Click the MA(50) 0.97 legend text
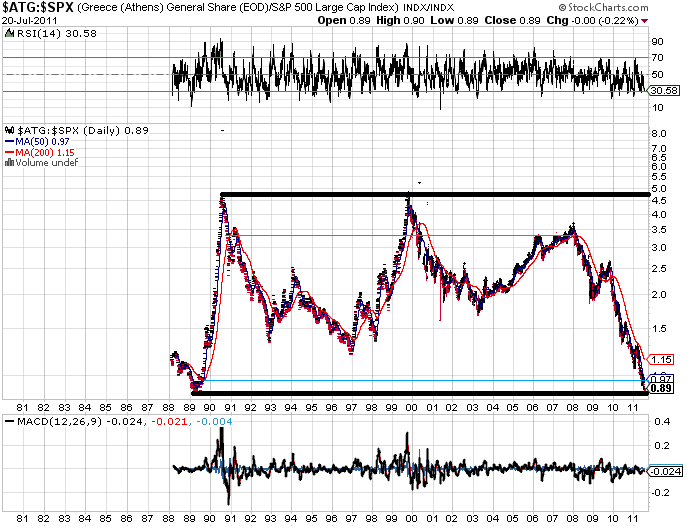 pyautogui.click(x=43, y=142)
